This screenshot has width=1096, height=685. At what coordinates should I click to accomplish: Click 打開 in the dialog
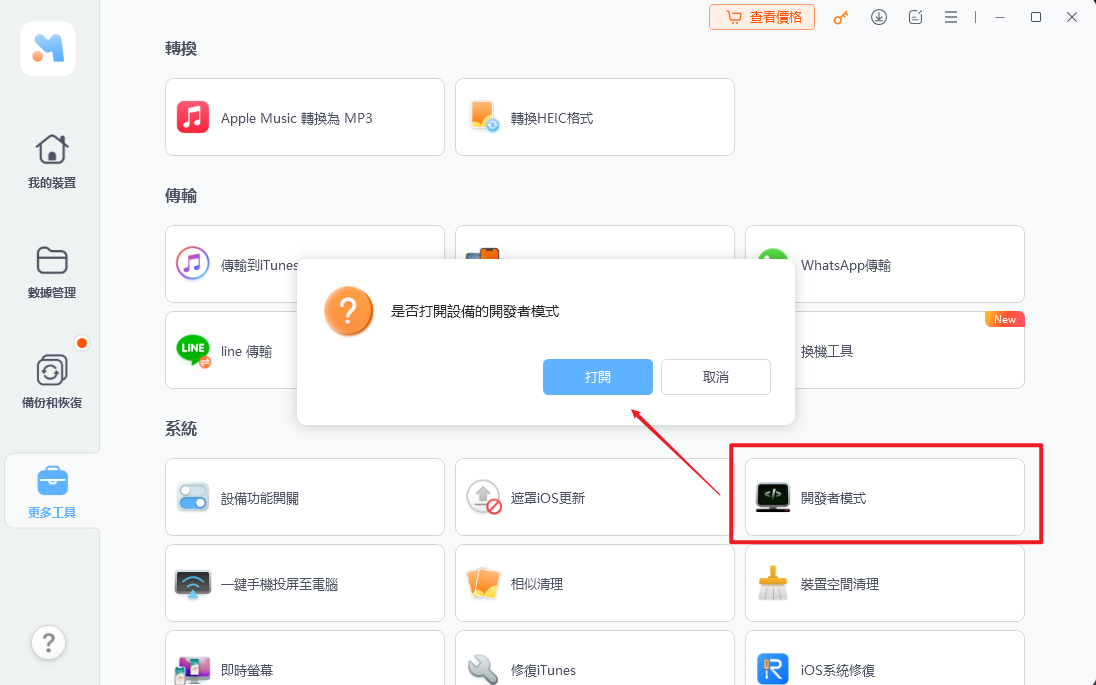pyautogui.click(x=598, y=377)
